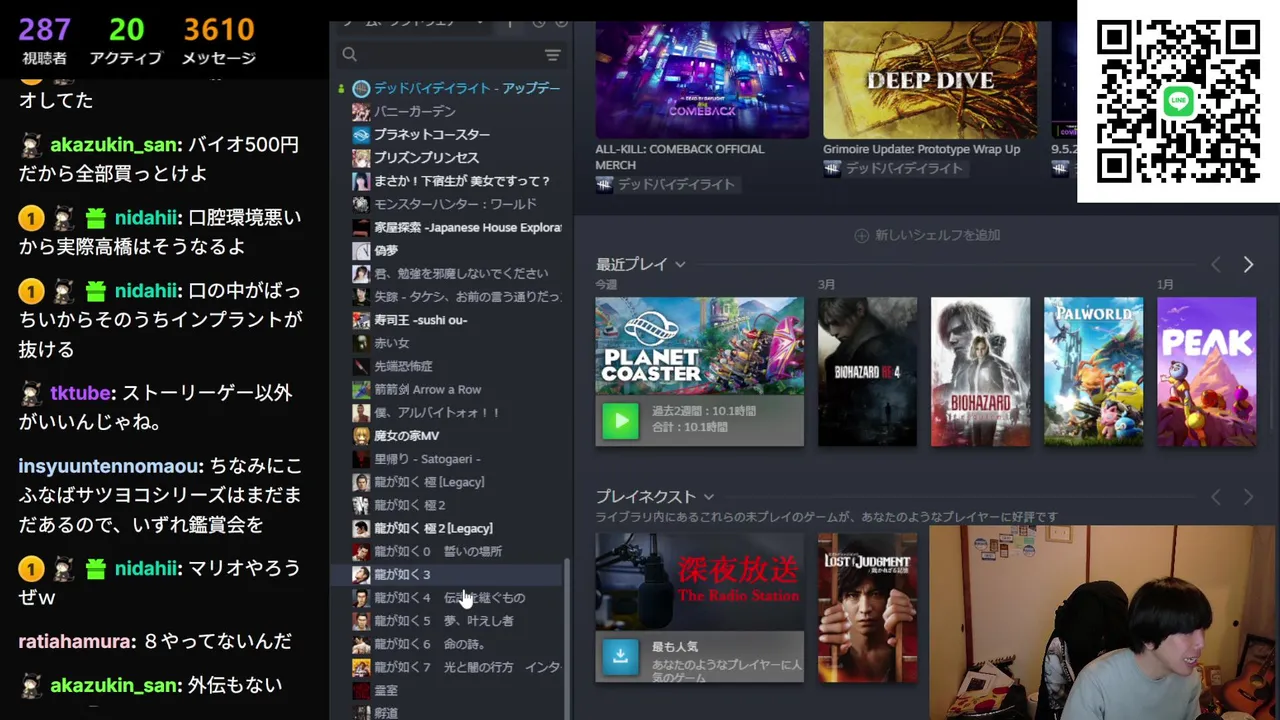Open the DEEP DIVE news banner image
Viewport: 1280px width, 720px height.
point(930,80)
